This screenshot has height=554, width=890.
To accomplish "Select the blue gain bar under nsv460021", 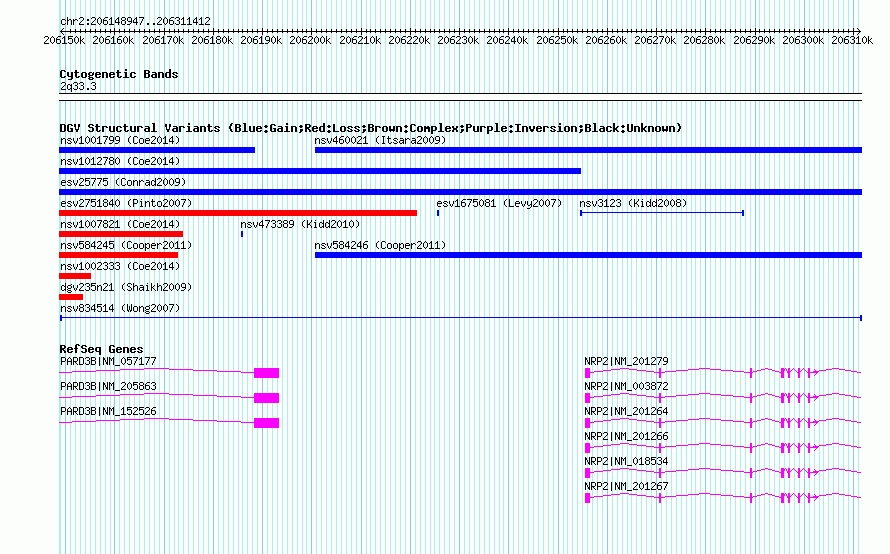I will coord(589,150).
